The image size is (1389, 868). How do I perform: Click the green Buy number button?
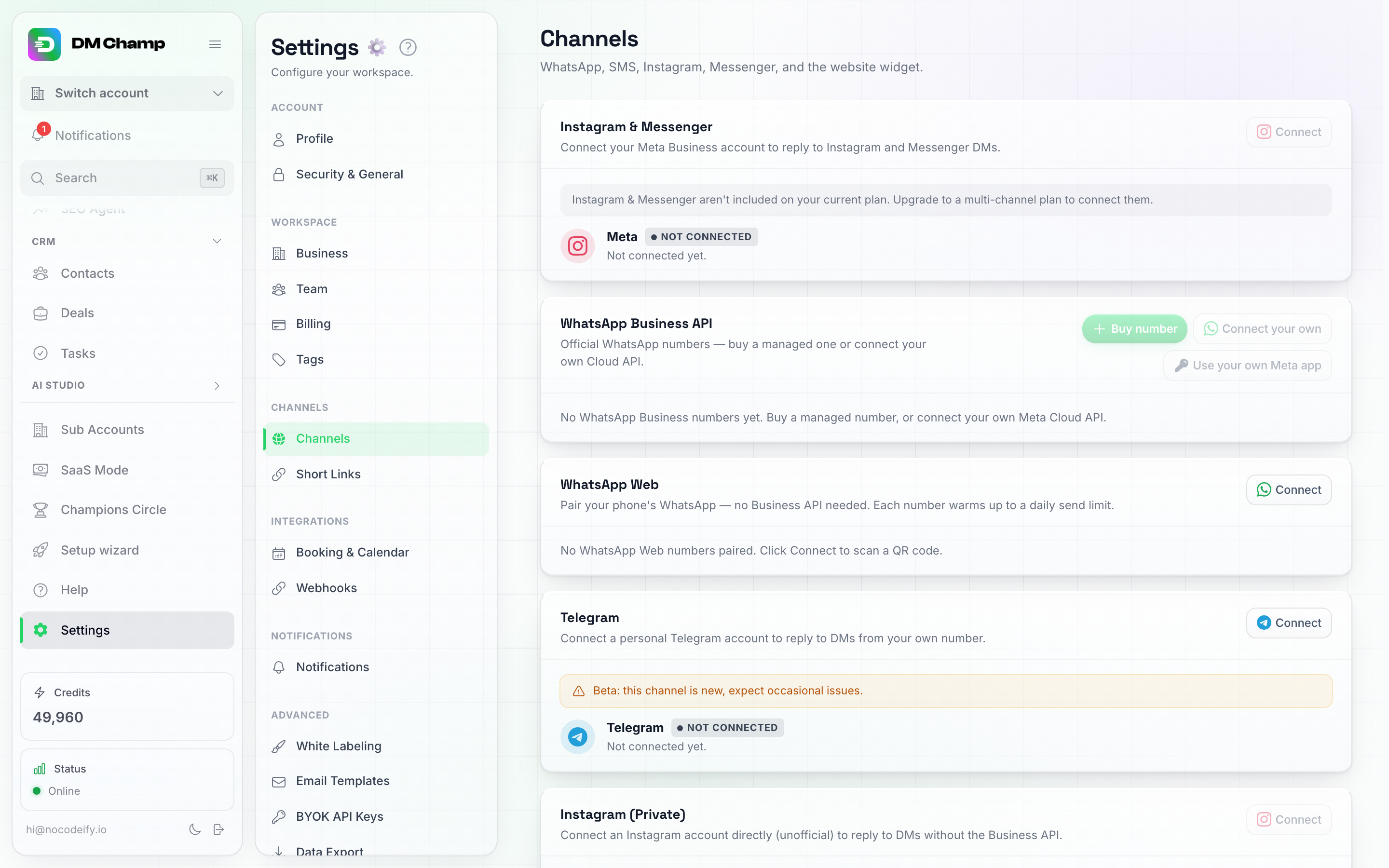point(1134,329)
